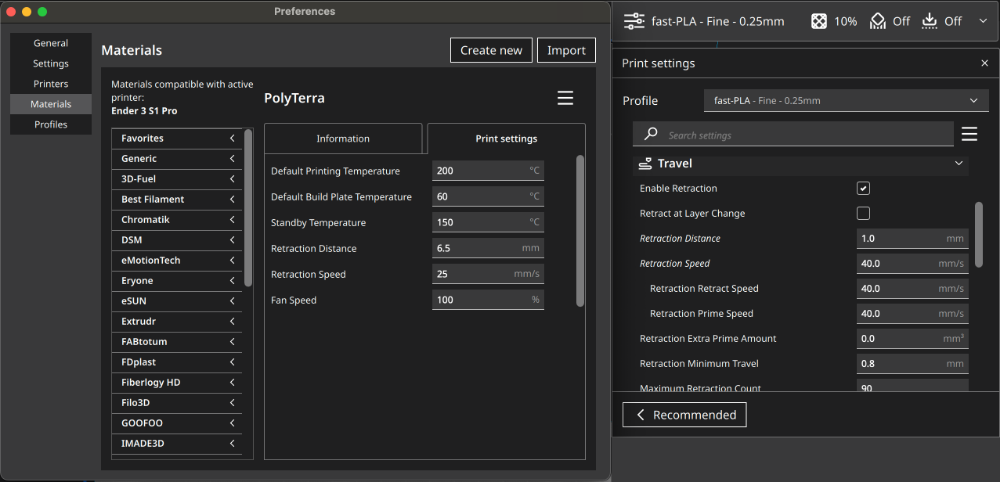Expand the Eryone material group
1000x482 pixels.
pyautogui.click(x=177, y=281)
